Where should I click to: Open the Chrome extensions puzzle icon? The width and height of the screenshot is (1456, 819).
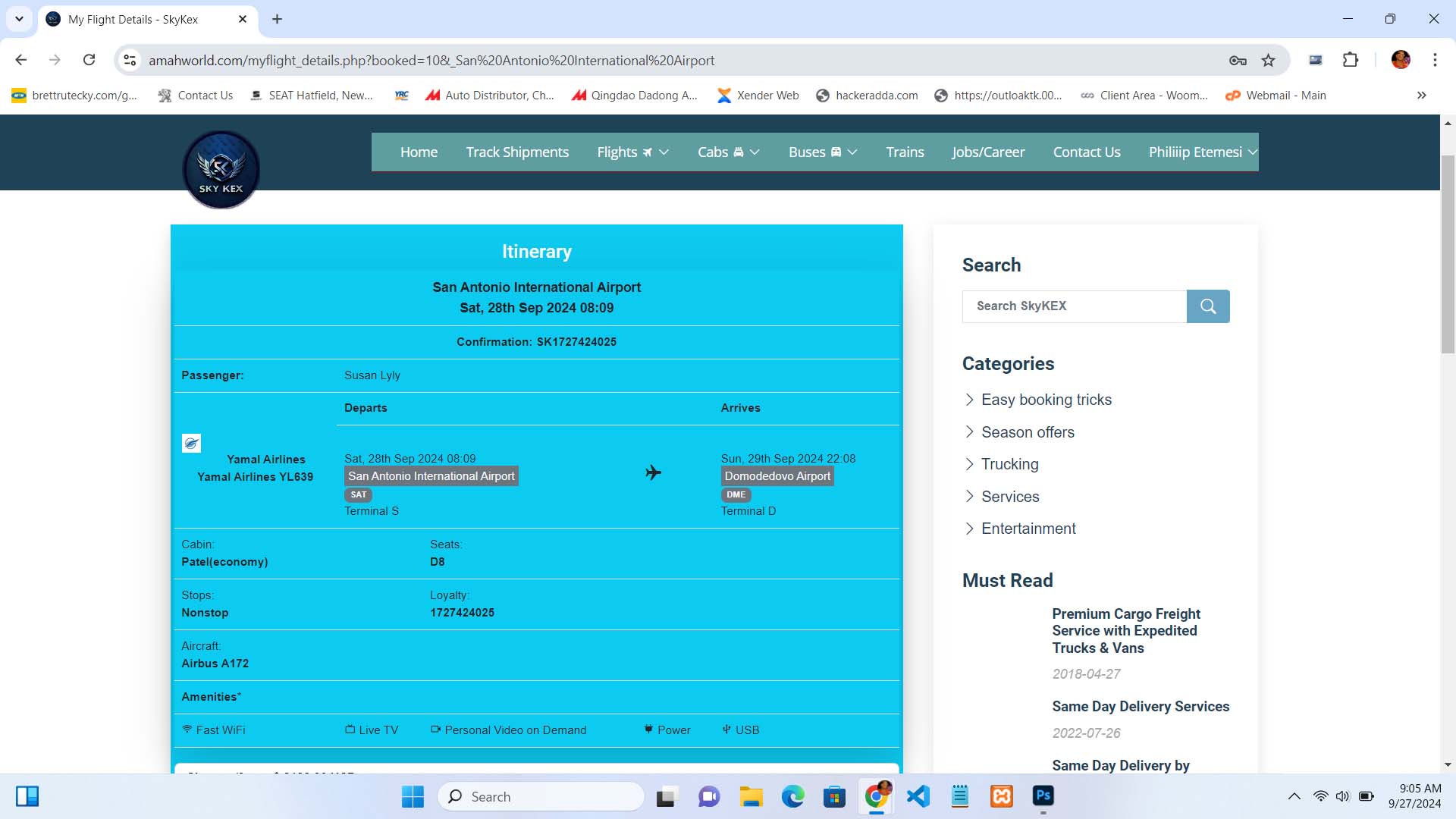pyautogui.click(x=1351, y=60)
